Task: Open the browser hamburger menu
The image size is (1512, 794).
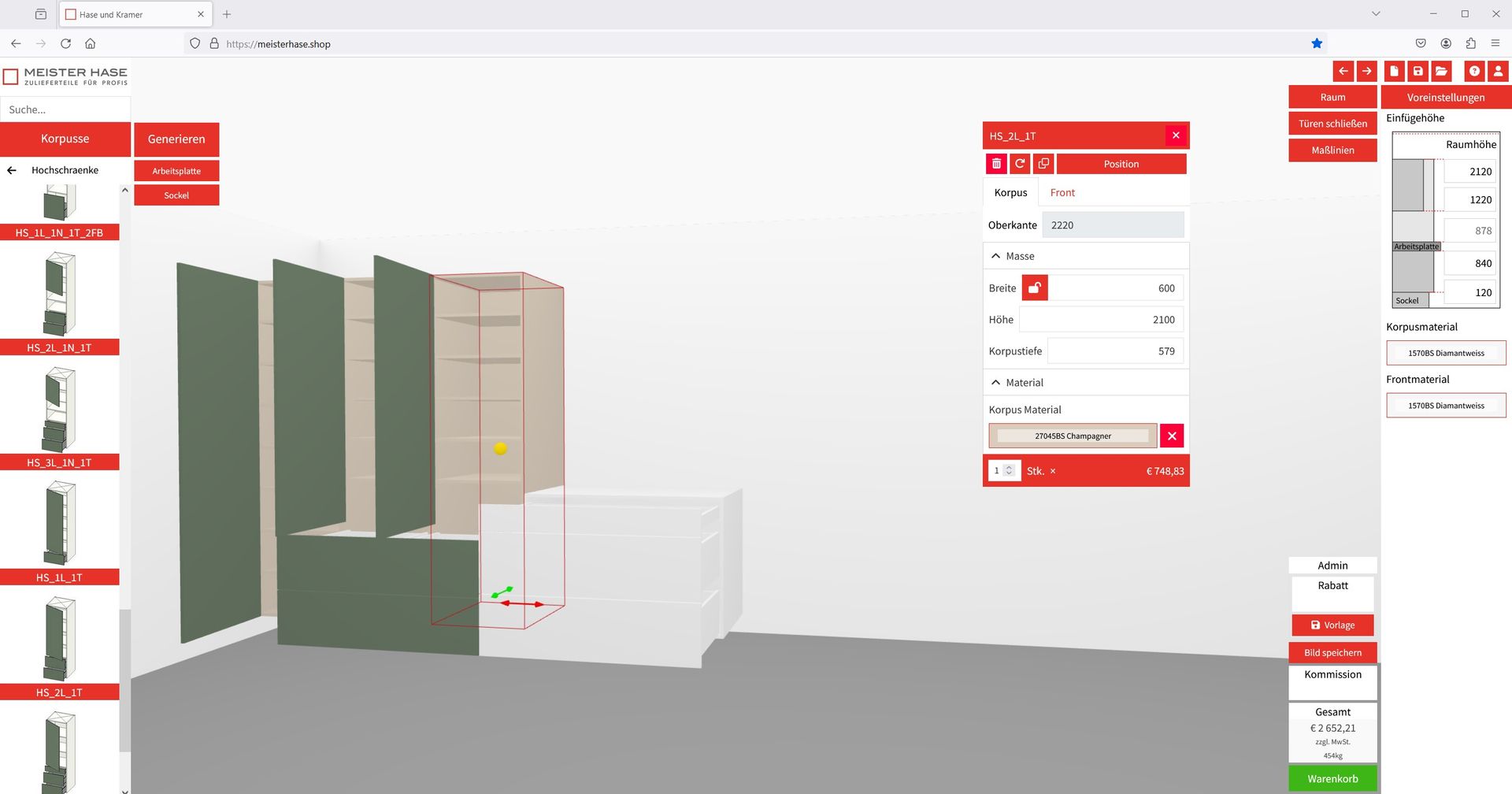Action: pyautogui.click(x=1495, y=44)
